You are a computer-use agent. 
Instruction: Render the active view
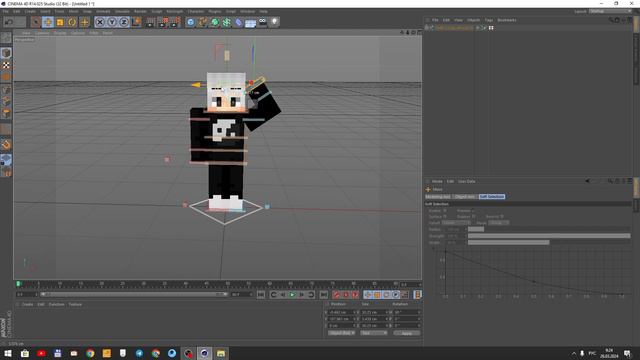click(151, 22)
